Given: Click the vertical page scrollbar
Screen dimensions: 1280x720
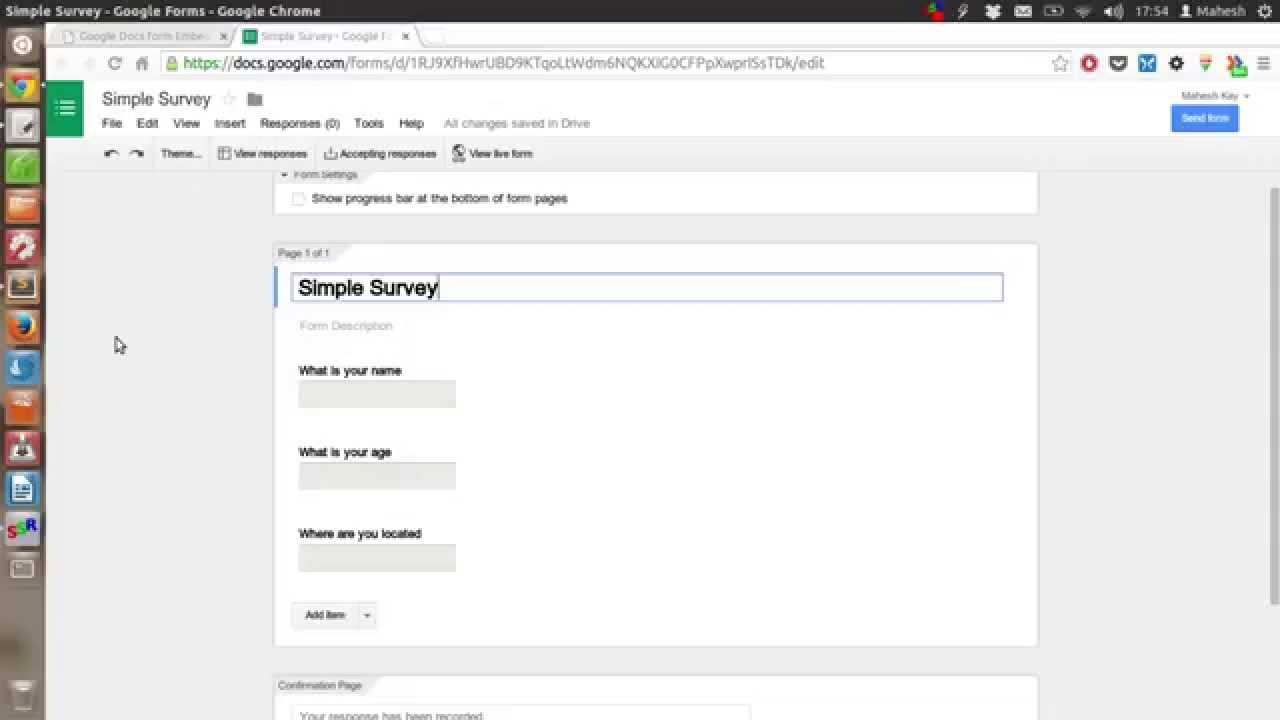Looking at the screenshot, I should click(x=1274, y=395).
